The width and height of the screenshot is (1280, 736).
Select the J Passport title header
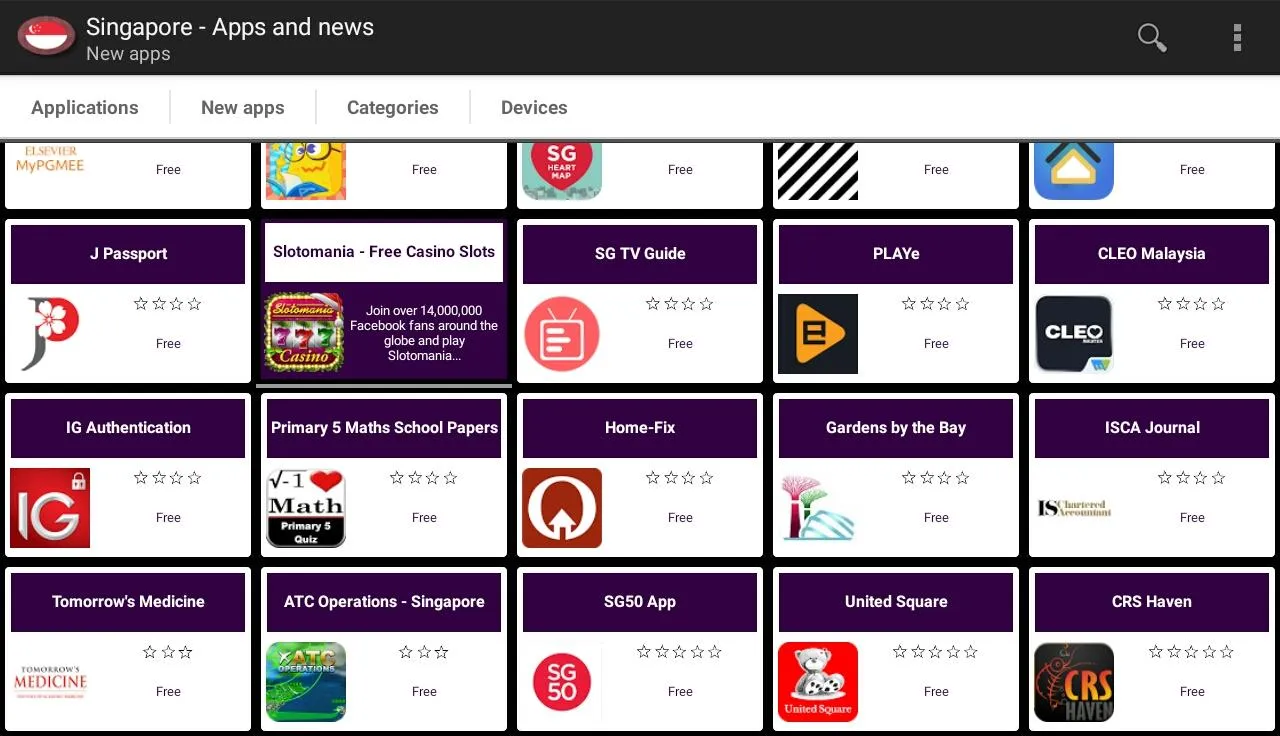[x=128, y=254]
